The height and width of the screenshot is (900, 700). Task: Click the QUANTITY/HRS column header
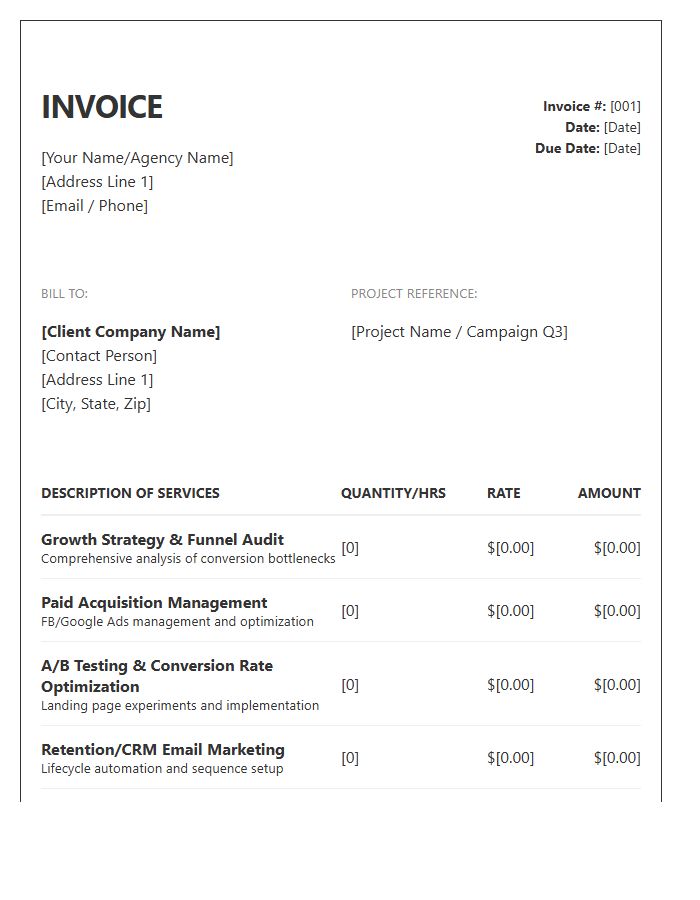(x=393, y=493)
